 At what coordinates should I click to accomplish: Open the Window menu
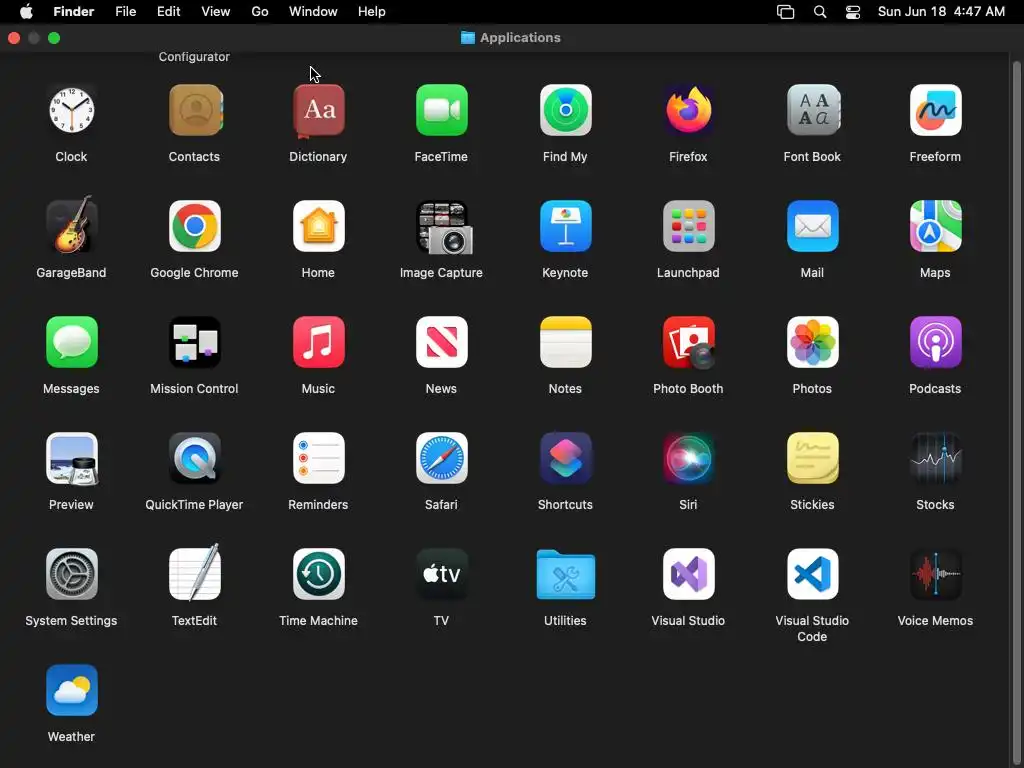click(x=313, y=12)
